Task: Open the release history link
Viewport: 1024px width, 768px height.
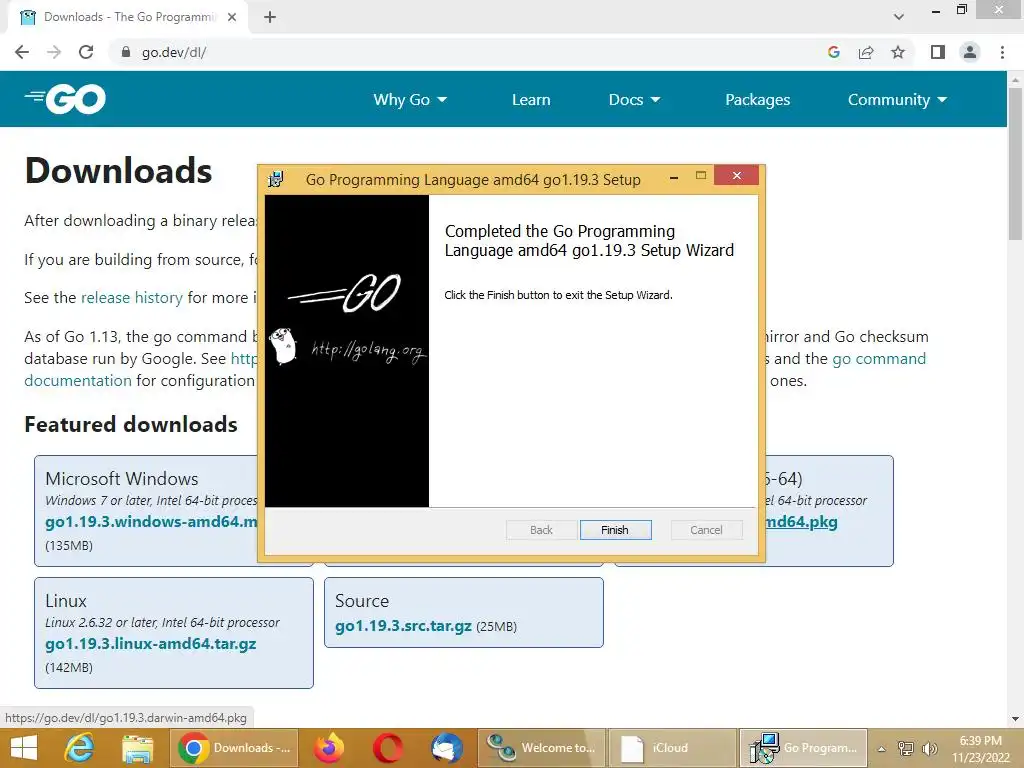Action: click(x=132, y=298)
